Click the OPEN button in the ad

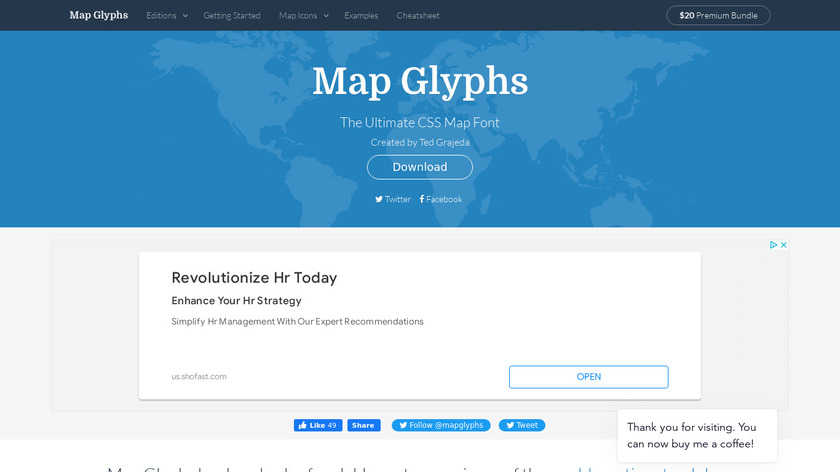[588, 377]
